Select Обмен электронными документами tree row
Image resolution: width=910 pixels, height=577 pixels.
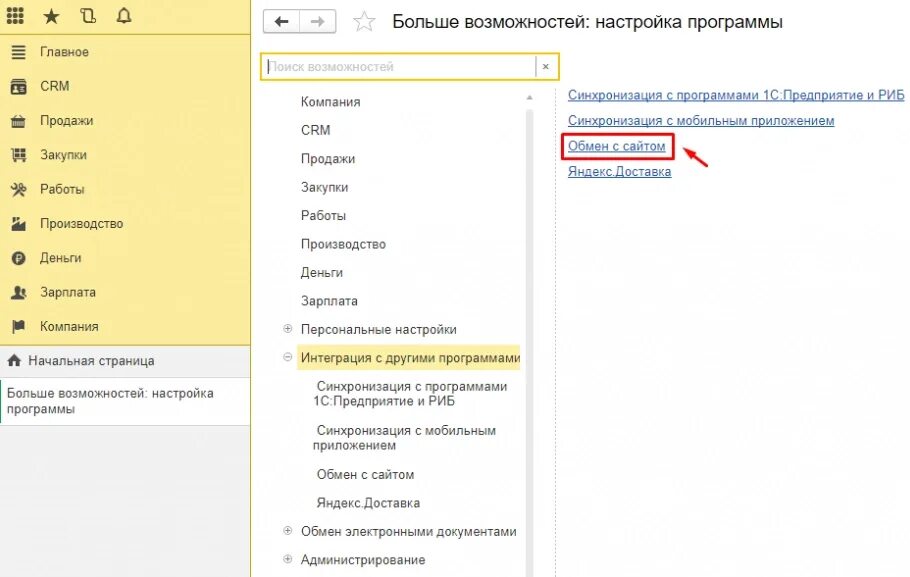[x=409, y=532]
